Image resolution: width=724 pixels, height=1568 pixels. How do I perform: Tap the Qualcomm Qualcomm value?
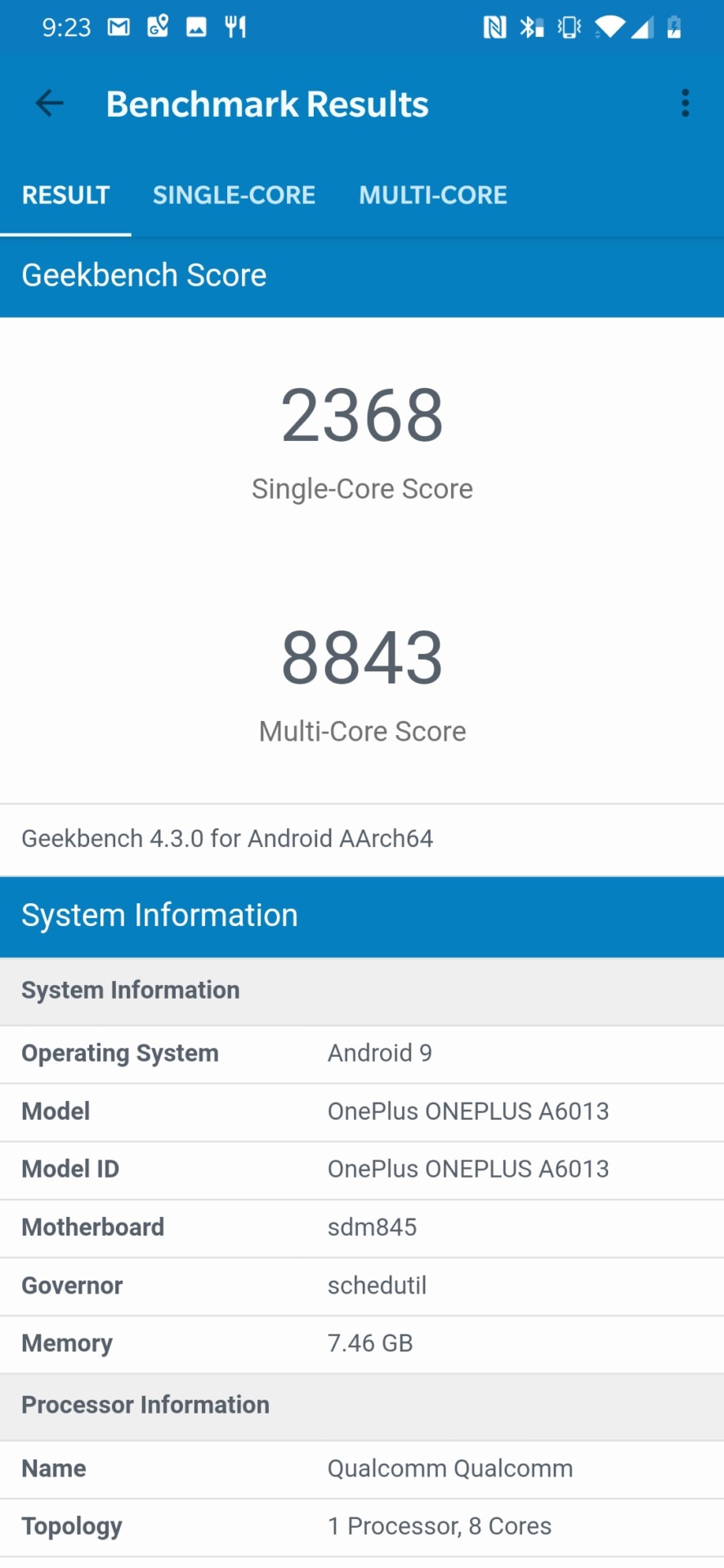(450, 1468)
